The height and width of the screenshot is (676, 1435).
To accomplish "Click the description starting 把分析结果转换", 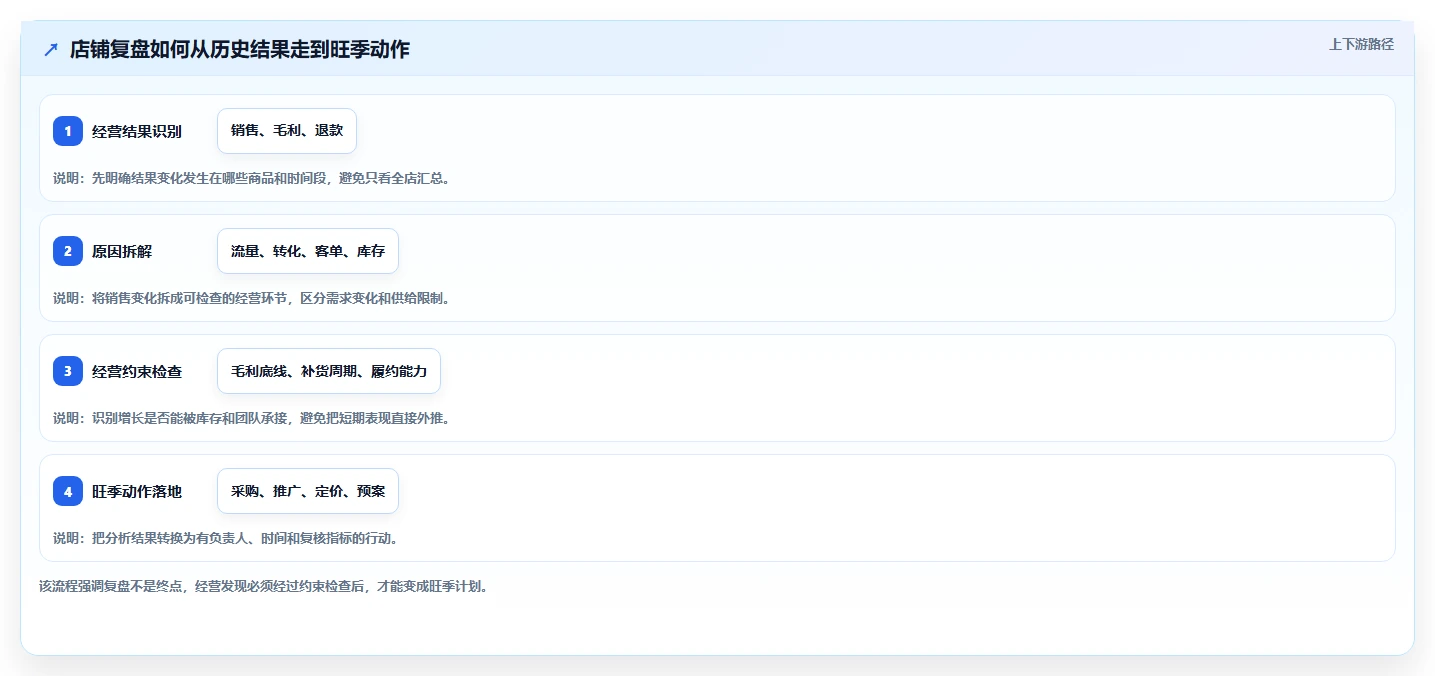I will [x=227, y=538].
